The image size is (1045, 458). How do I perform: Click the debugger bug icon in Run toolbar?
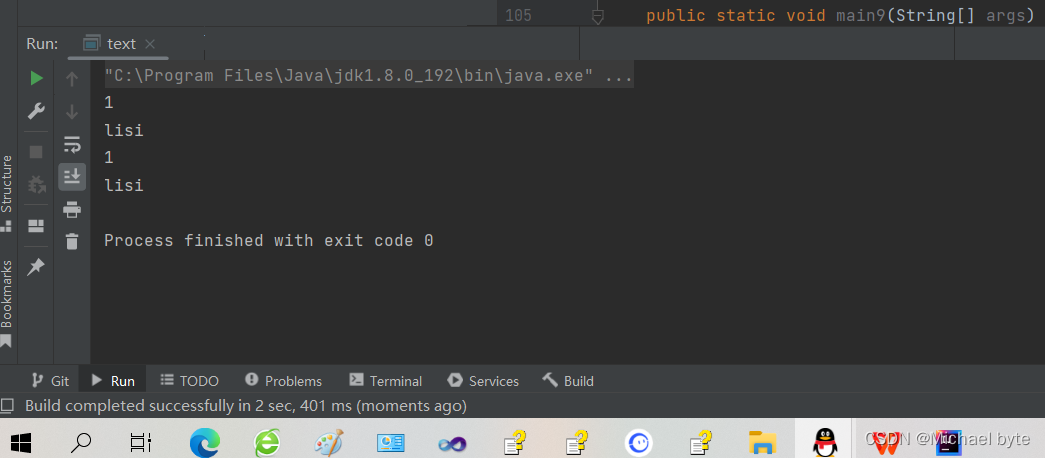tap(36, 185)
